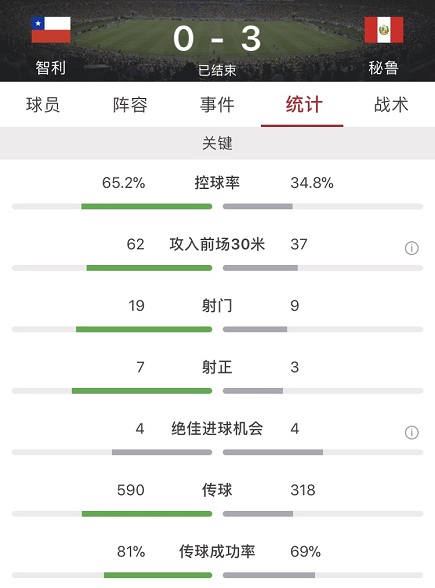
Task: Tap the 0 - 3 match score
Action: [x=217, y=39]
